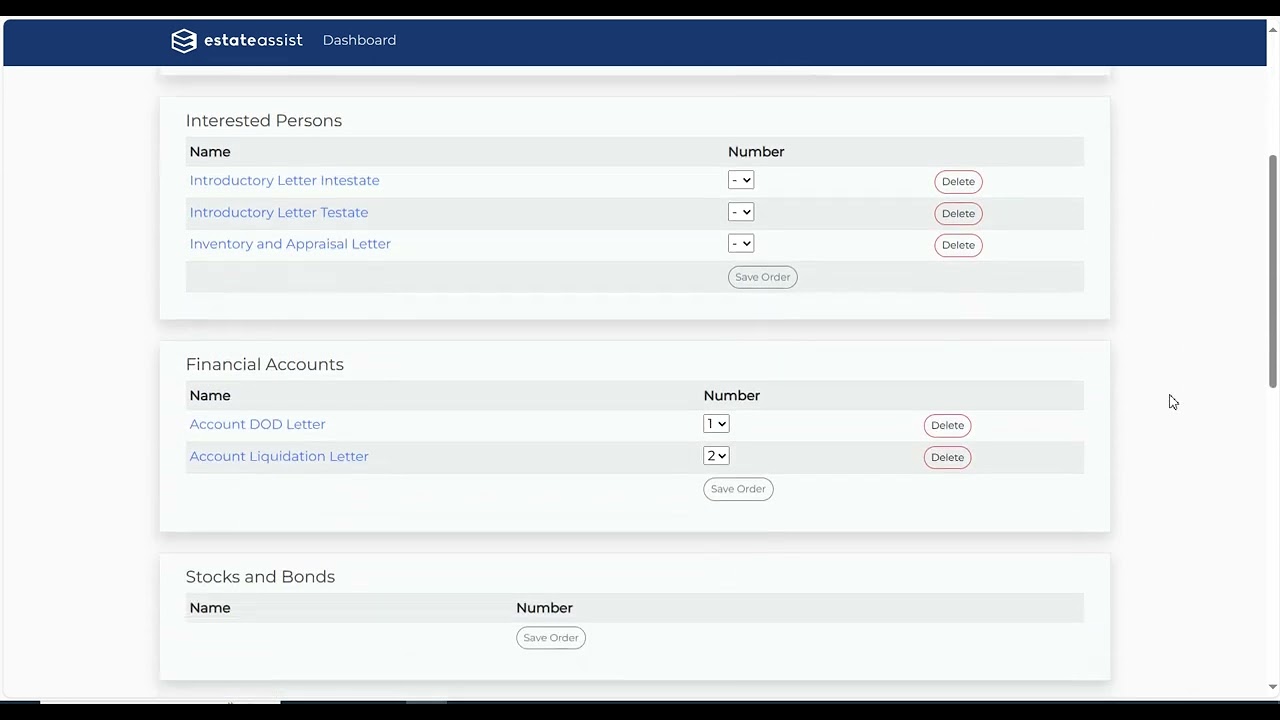The image size is (1280, 720).
Task: Expand number dropdown for Introductory Letter Intestate
Action: (x=741, y=180)
